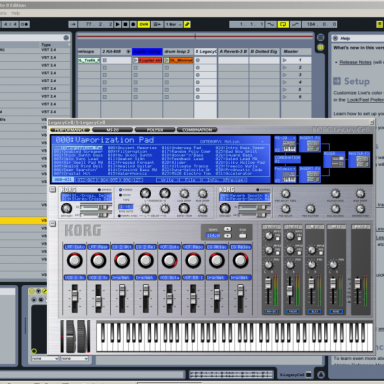Select the Master track header
The height and width of the screenshot is (384, 384).
pyautogui.click(x=295, y=52)
